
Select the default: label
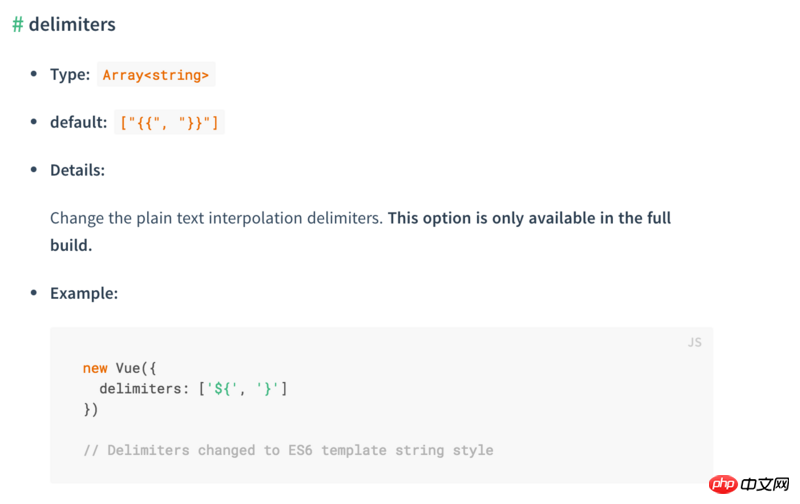[79, 122]
